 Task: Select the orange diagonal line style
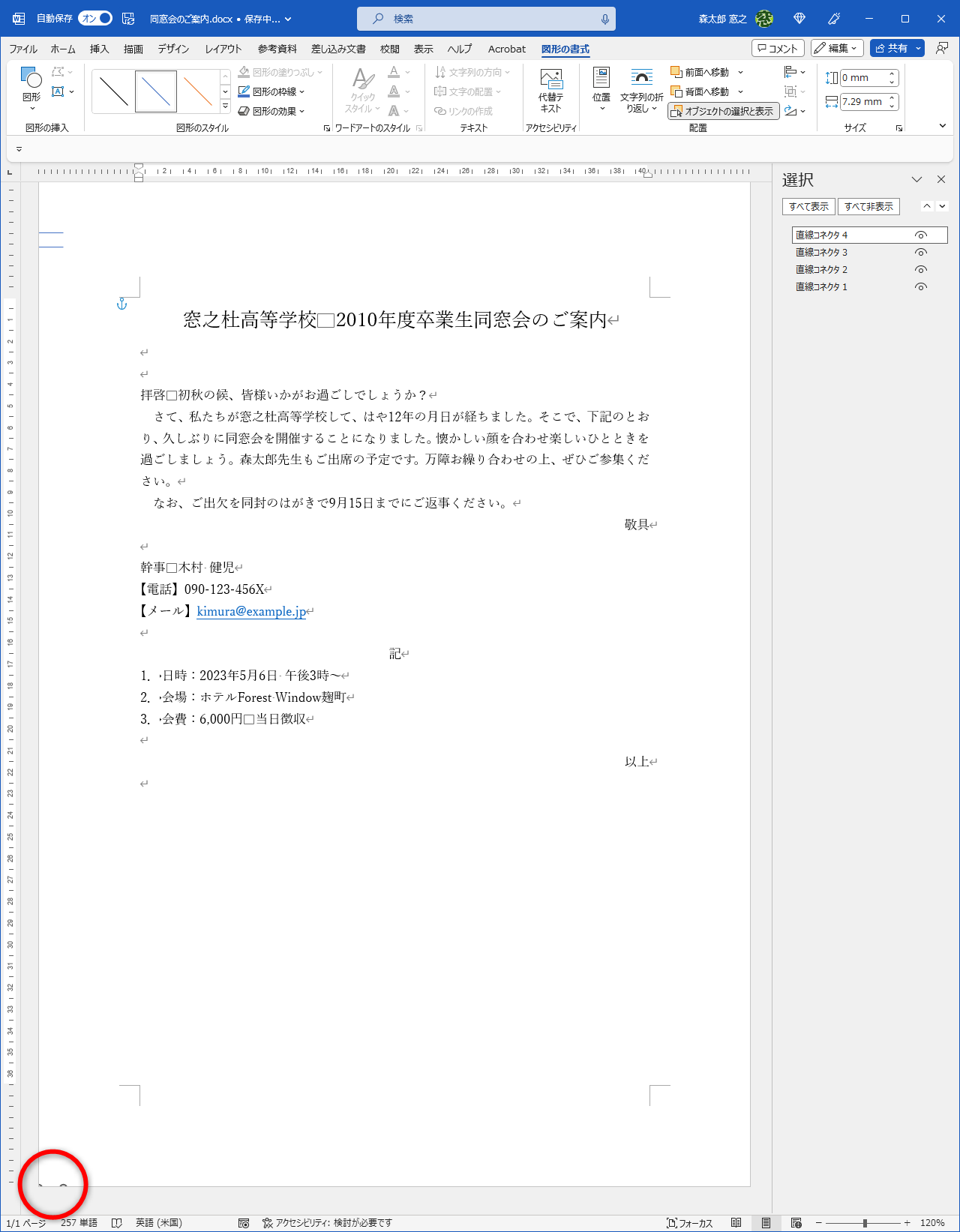(x=198, y=91)
